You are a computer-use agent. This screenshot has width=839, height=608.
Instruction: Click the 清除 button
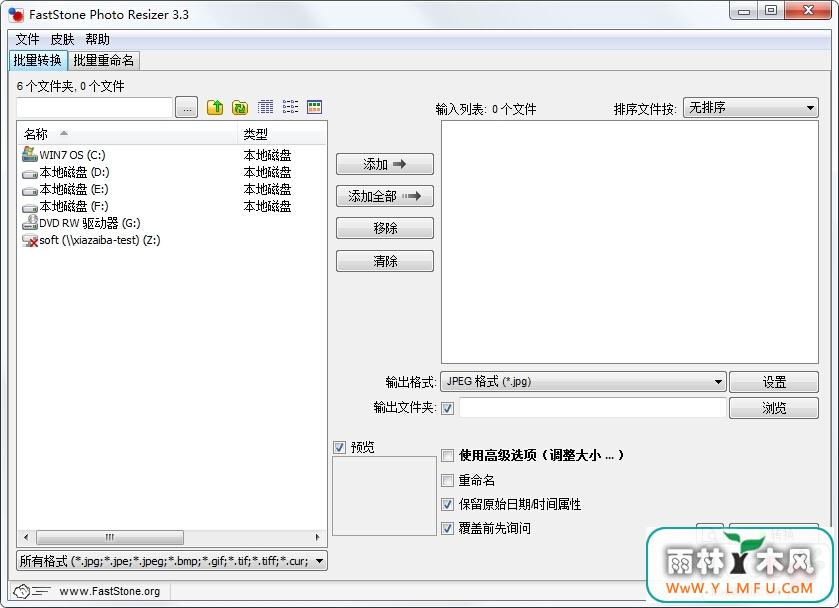385,261
